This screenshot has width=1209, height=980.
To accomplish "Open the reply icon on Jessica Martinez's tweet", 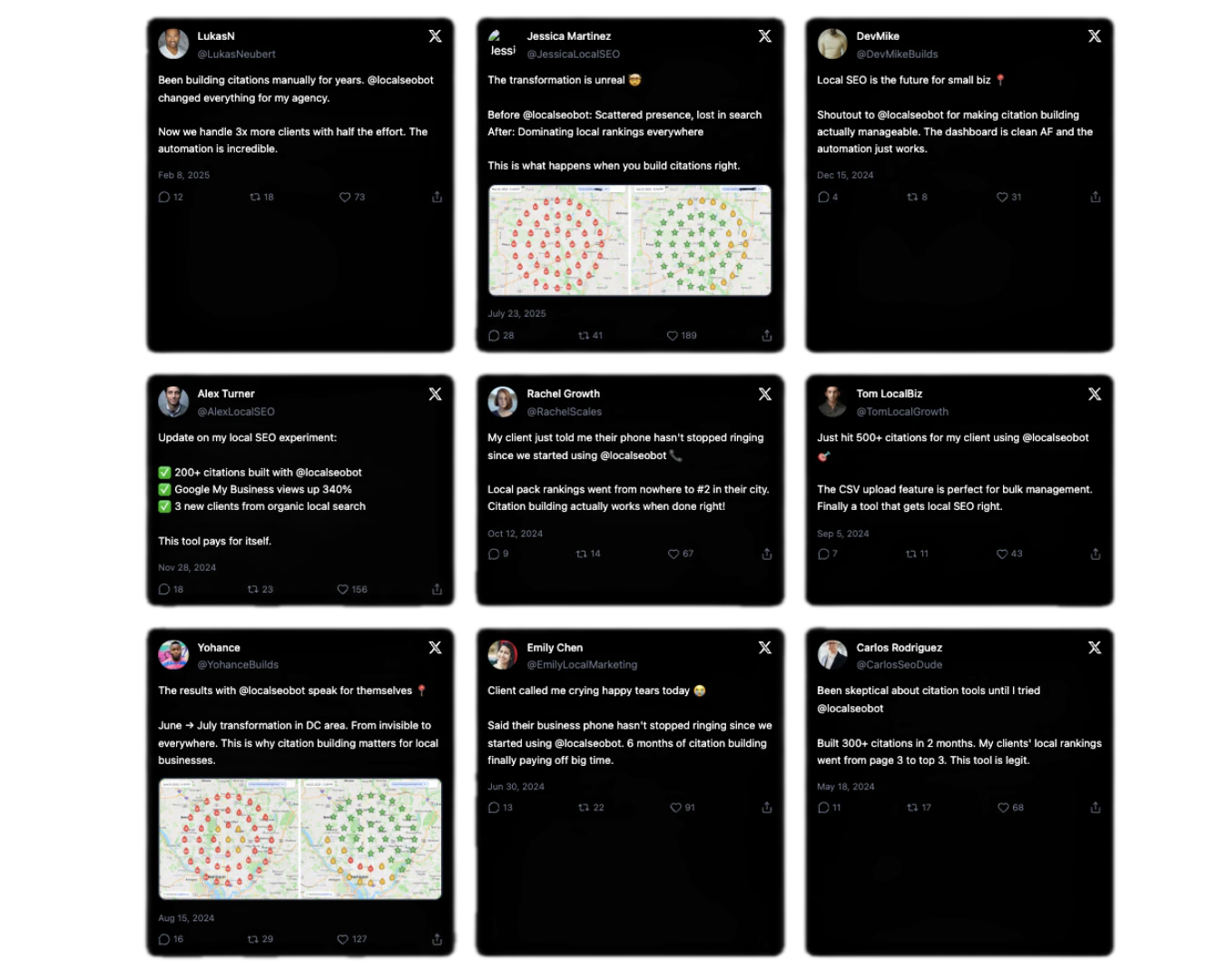I will click(x=494, y=335).
